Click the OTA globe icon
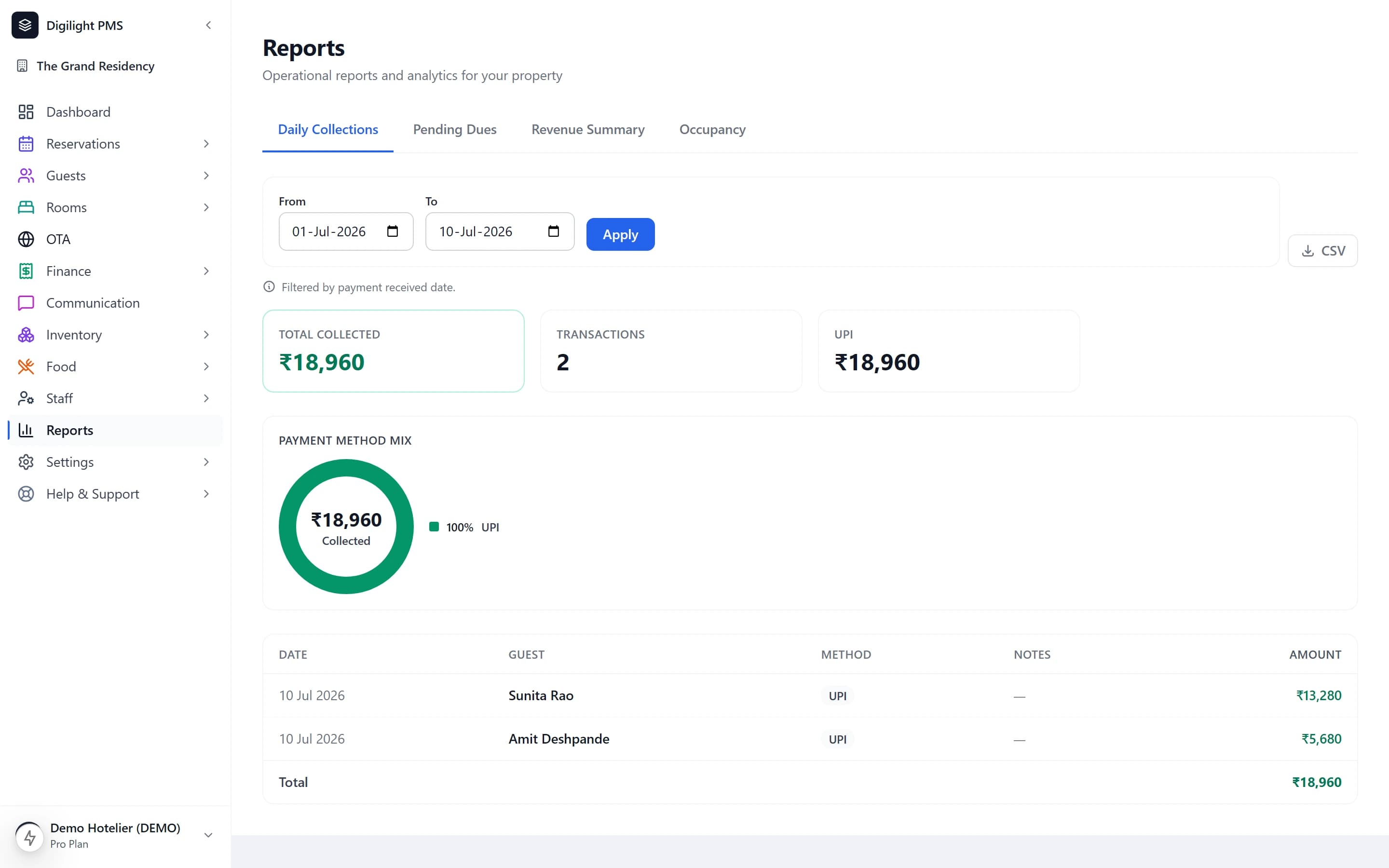 (26, 239)
